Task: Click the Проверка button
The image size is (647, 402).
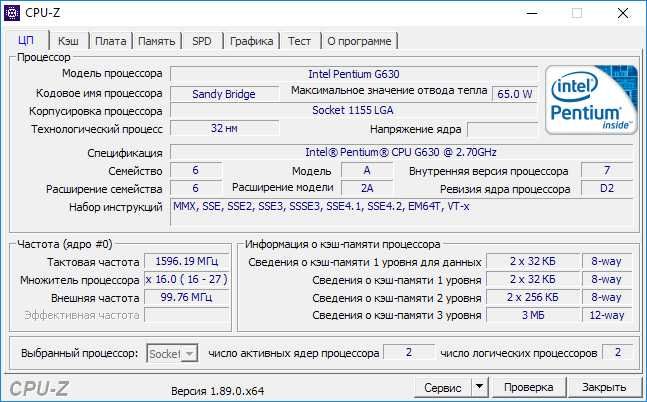Action: [x=529, y=388]
